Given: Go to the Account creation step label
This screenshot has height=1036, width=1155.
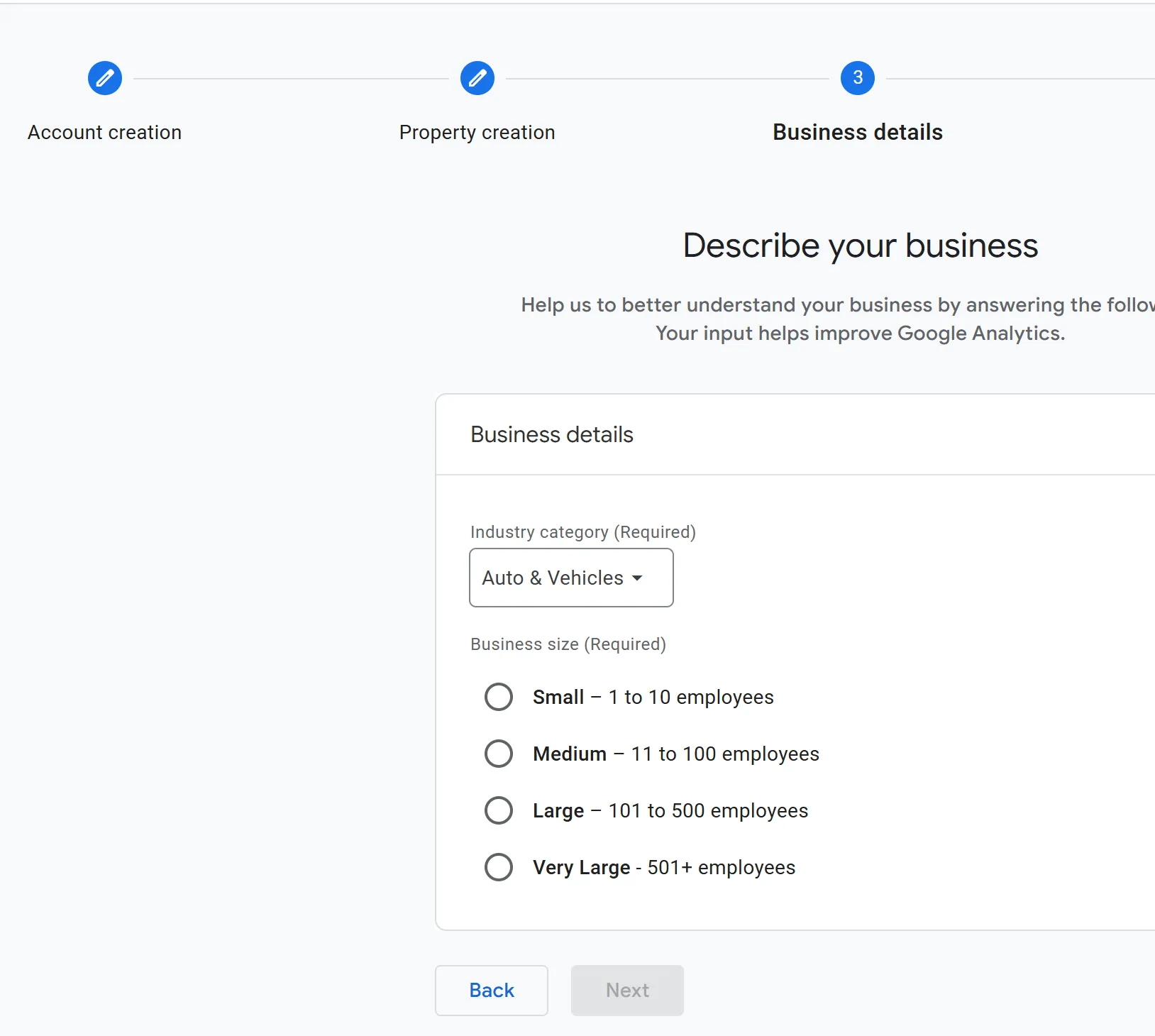Looking at the screenshot, I should (x=104, y=133).
